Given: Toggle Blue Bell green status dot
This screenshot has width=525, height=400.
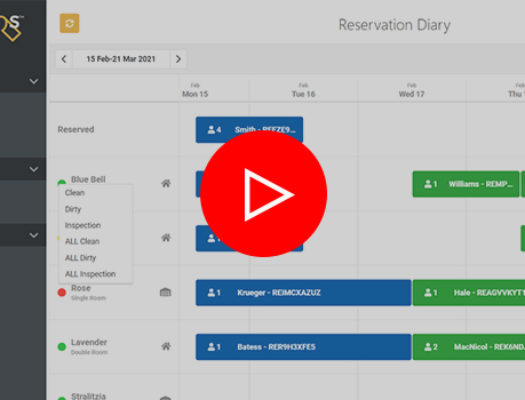Looking at the screenshot, I should (62, 183).
